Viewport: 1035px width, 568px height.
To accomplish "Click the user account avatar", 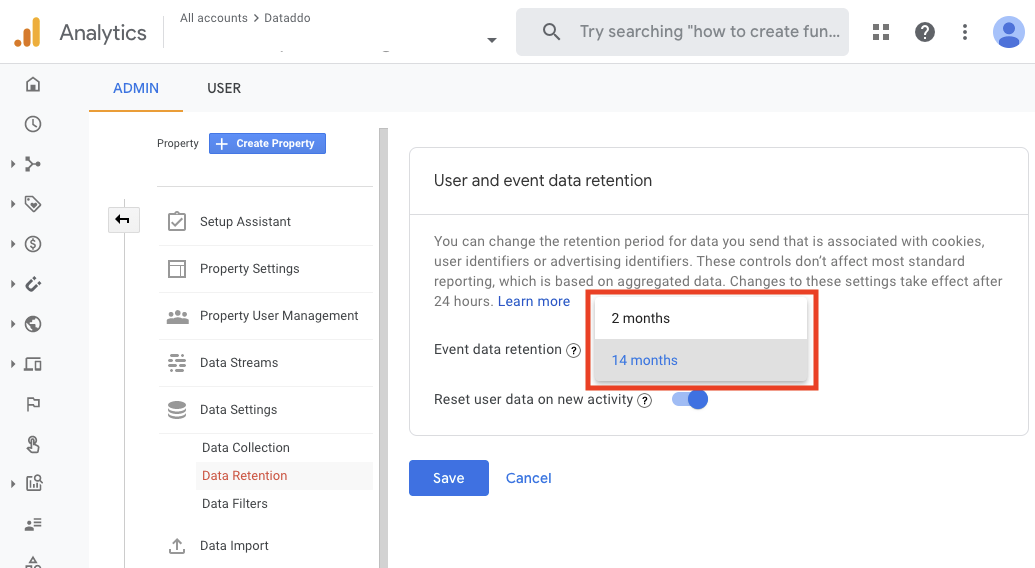I will pyautogui.click(x=1008, y=32).
